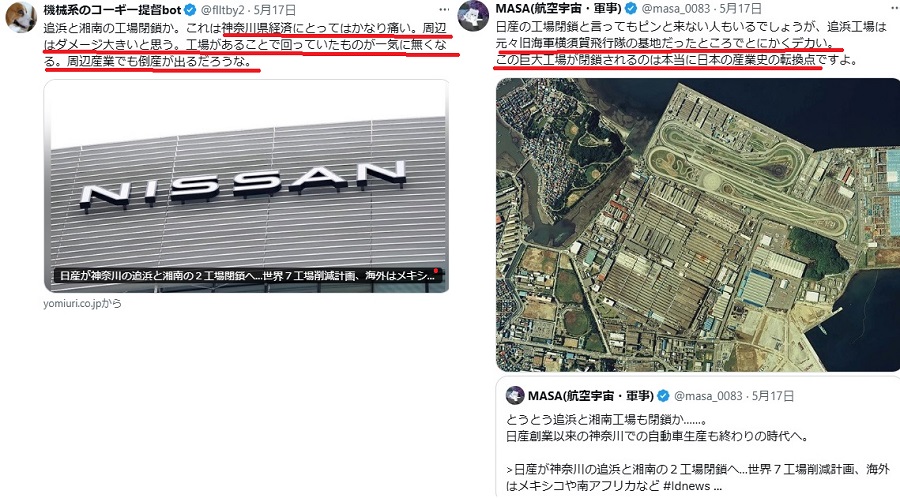This screenshot has width=900, height=498.
Task: Click verified badge in quoted MASA tweet
Action: coord(663,396)
